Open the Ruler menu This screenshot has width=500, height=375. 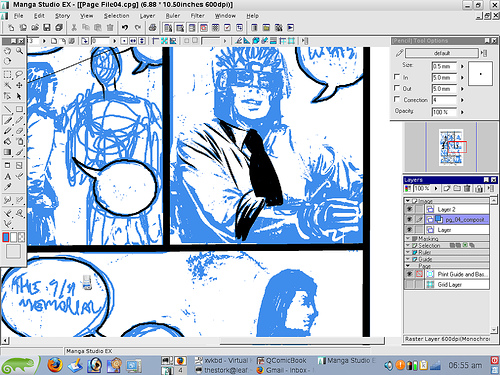click(173, 16)
